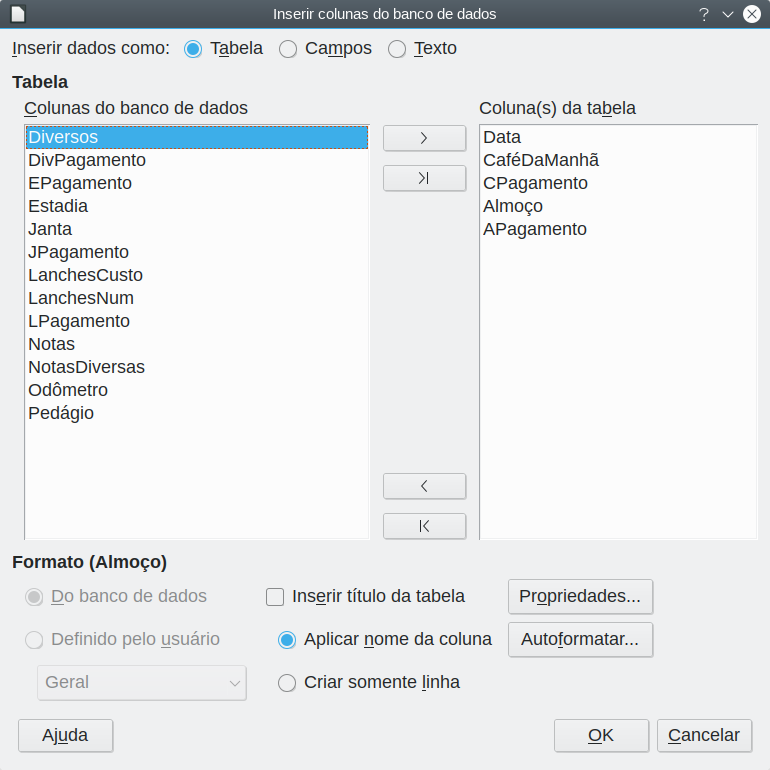This screenshot has width=770, height=770.
Task: Open Propriedades dialog
Action: [x=580, y=596]
